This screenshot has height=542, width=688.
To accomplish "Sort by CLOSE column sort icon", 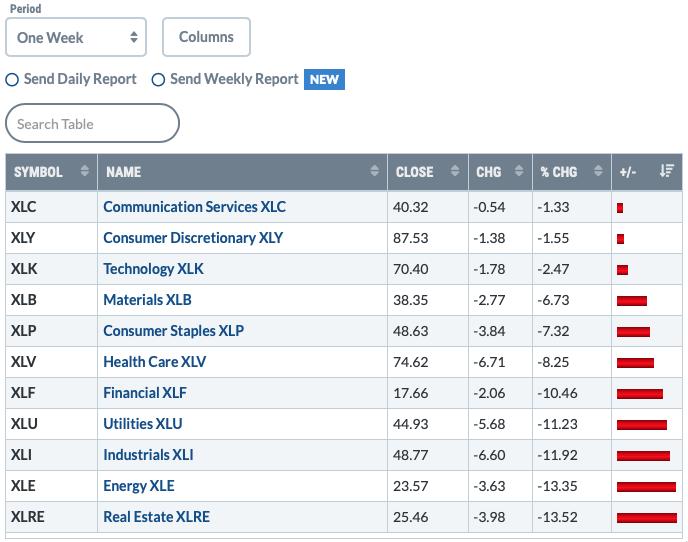I will coord(455,171).
